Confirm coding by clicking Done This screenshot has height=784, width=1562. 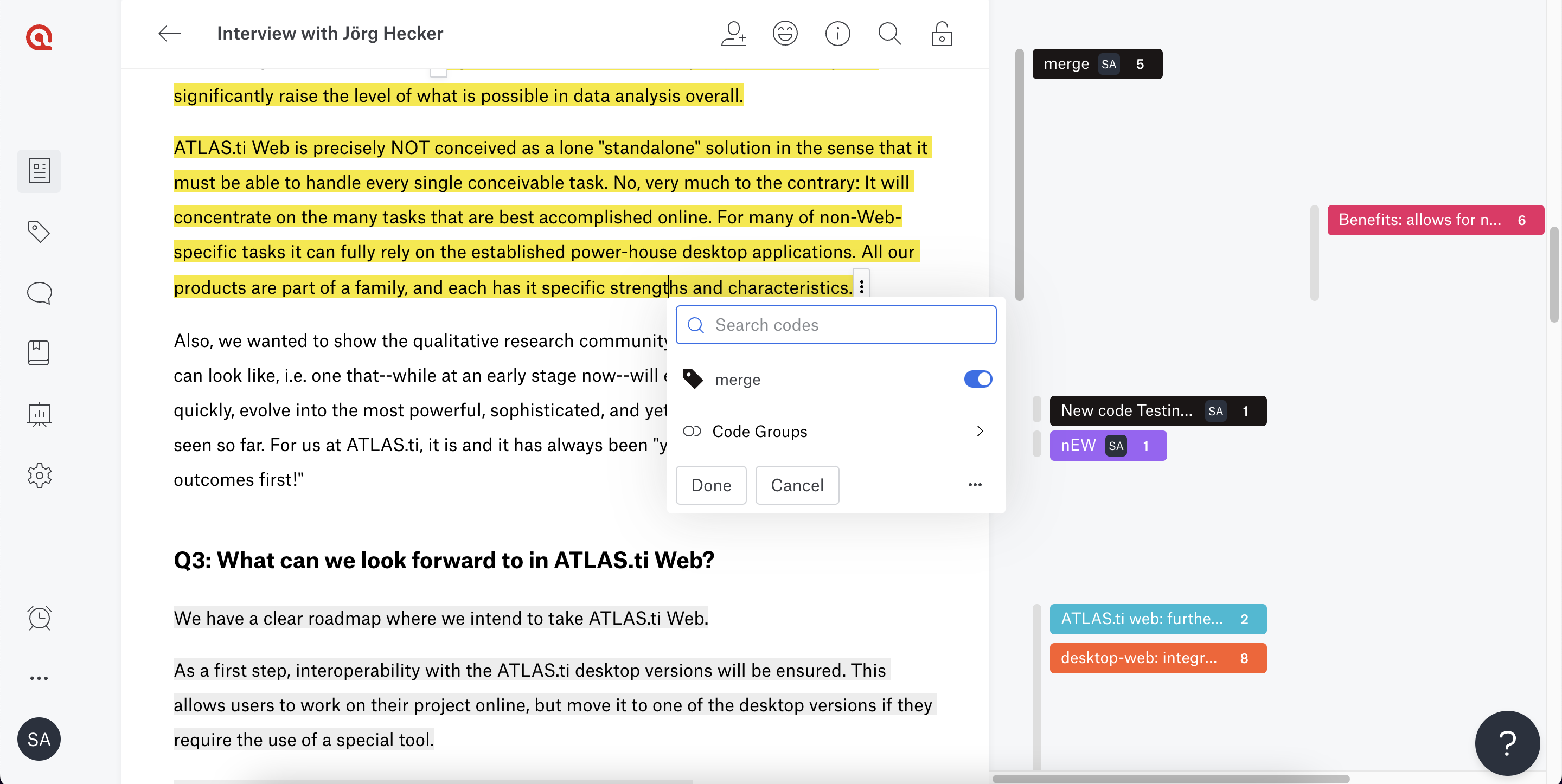click(710, 485)
